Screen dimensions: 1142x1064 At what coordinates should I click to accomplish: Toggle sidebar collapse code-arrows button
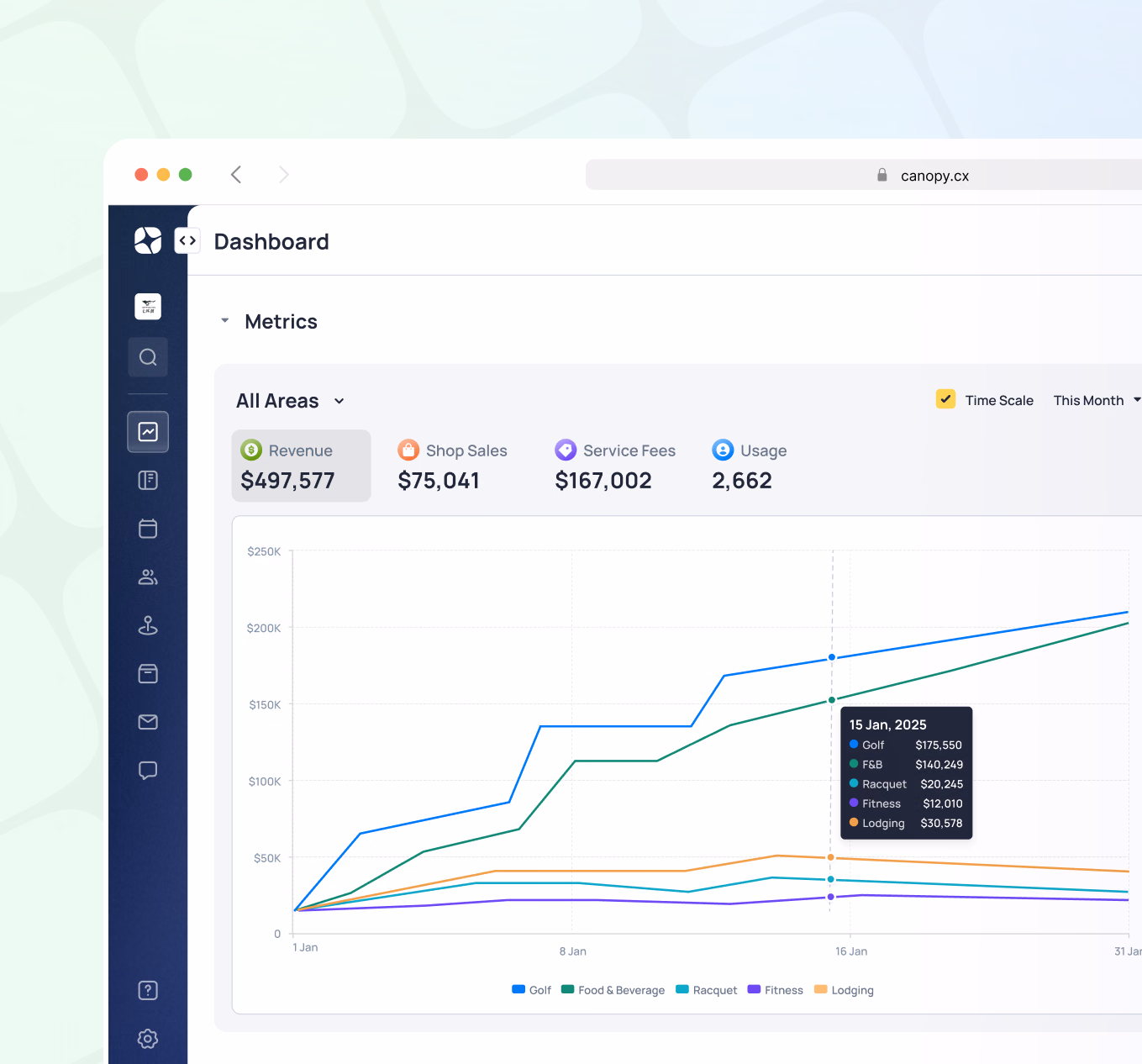tap(187, 240)
